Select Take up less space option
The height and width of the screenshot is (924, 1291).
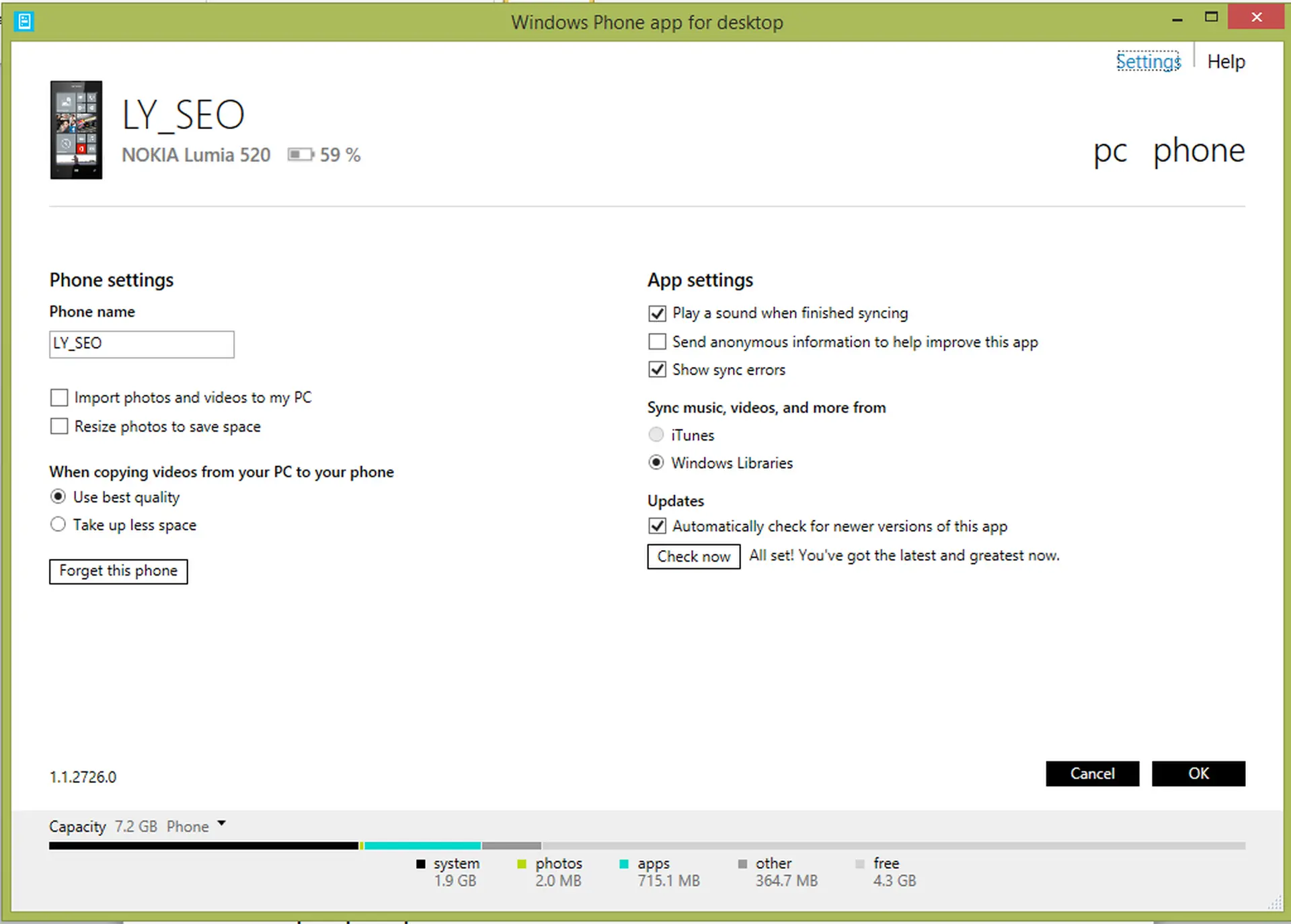click(x=58, y=524)
